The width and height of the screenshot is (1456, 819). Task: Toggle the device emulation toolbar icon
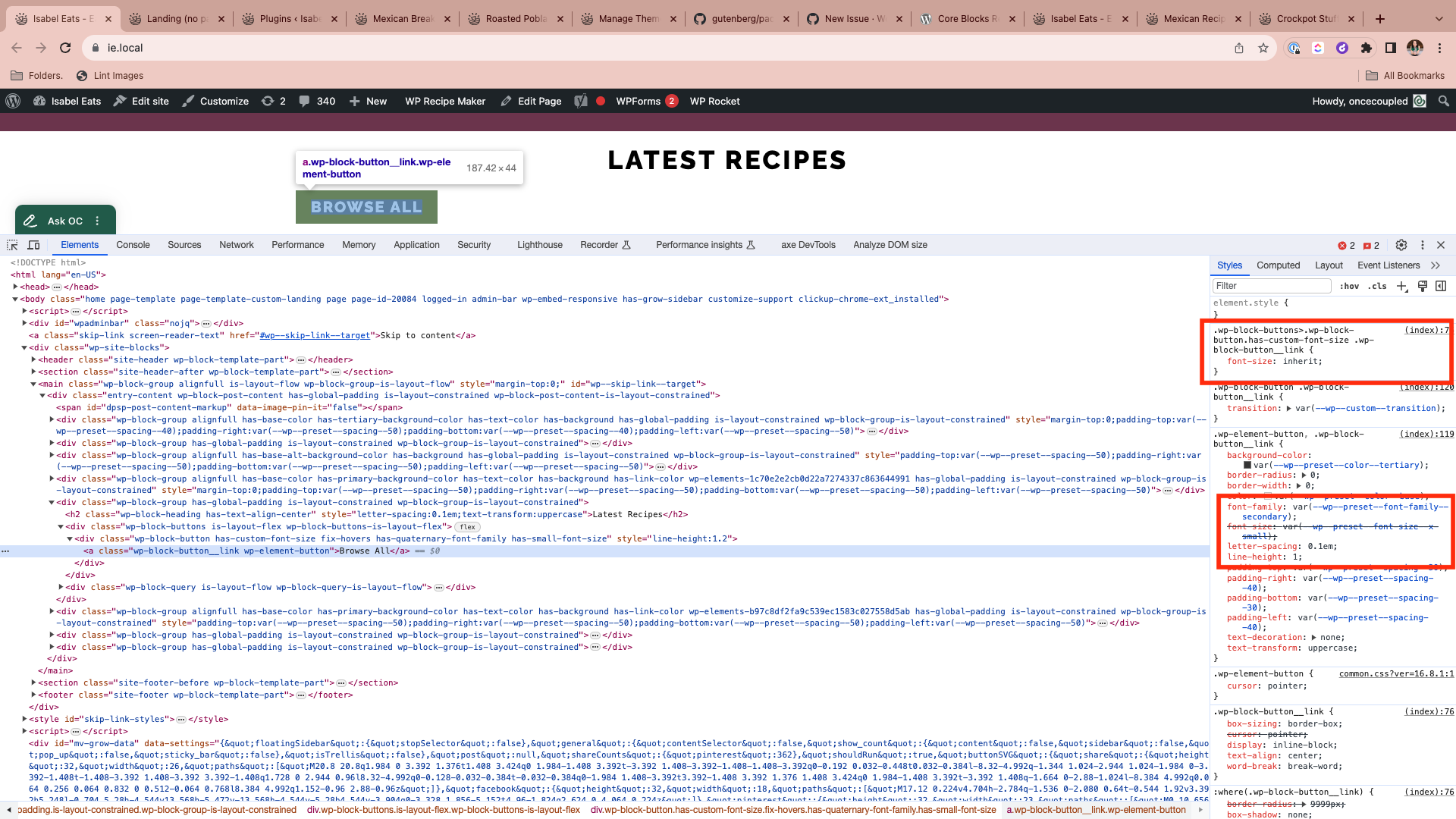tap(34, 245)
